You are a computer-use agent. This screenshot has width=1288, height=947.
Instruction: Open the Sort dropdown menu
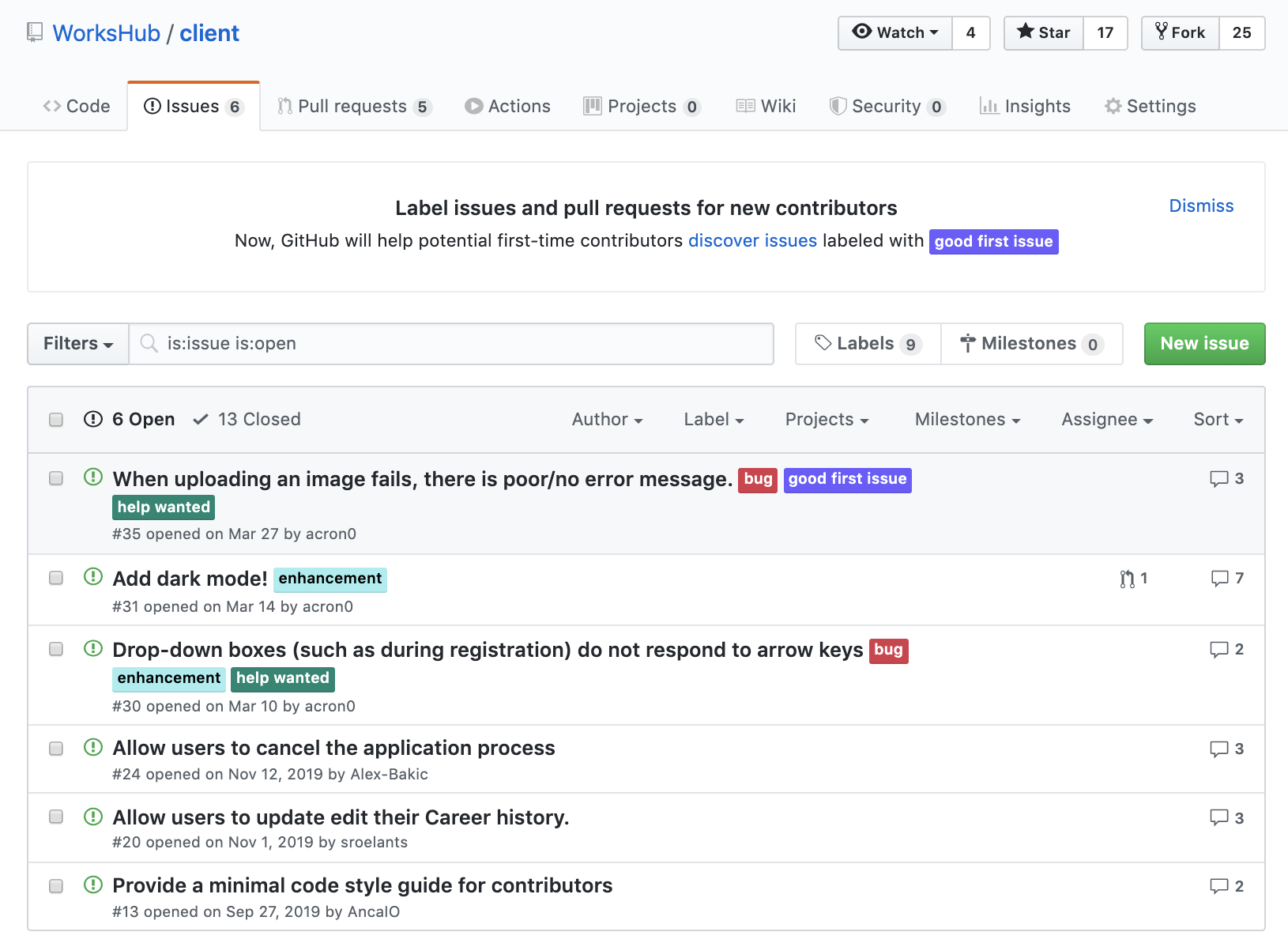point(1218,420)
